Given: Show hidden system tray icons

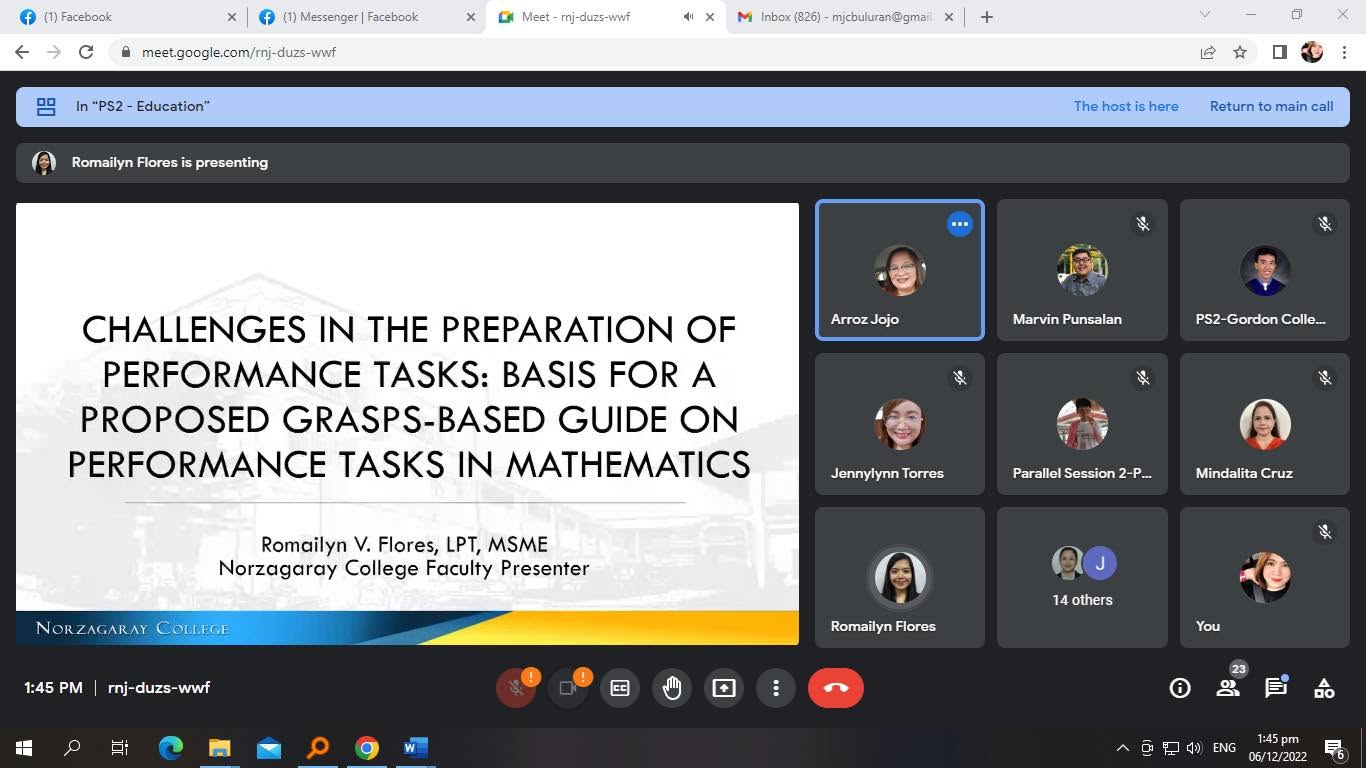Looking at the screenshot, I should click(1122, 748).
